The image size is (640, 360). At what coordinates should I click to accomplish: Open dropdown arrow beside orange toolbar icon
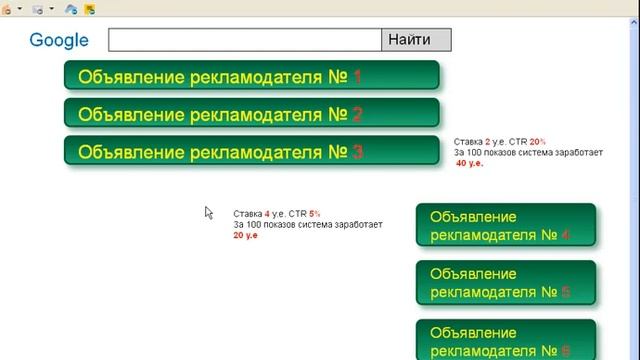(20, 9)
